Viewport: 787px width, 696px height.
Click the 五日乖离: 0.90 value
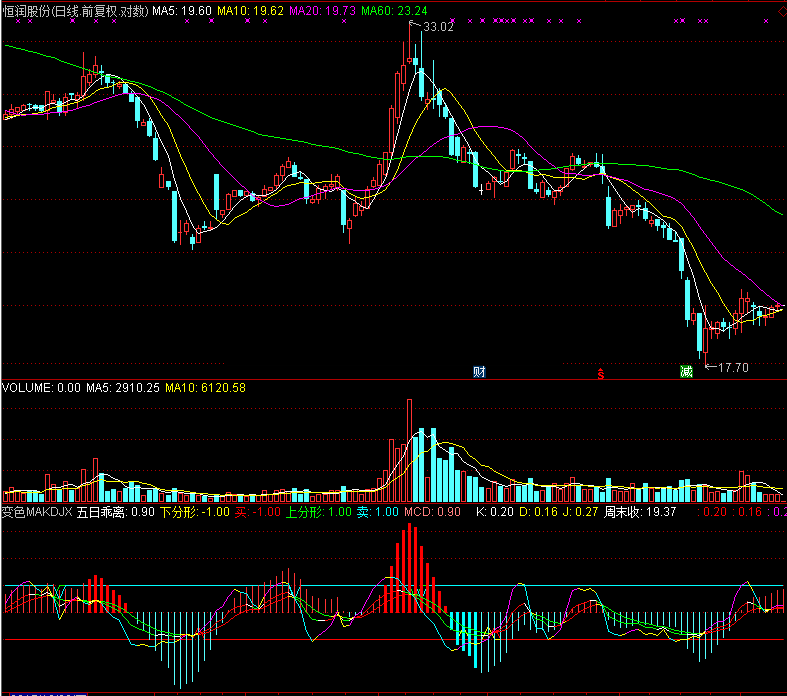click(x=115, y=512)
